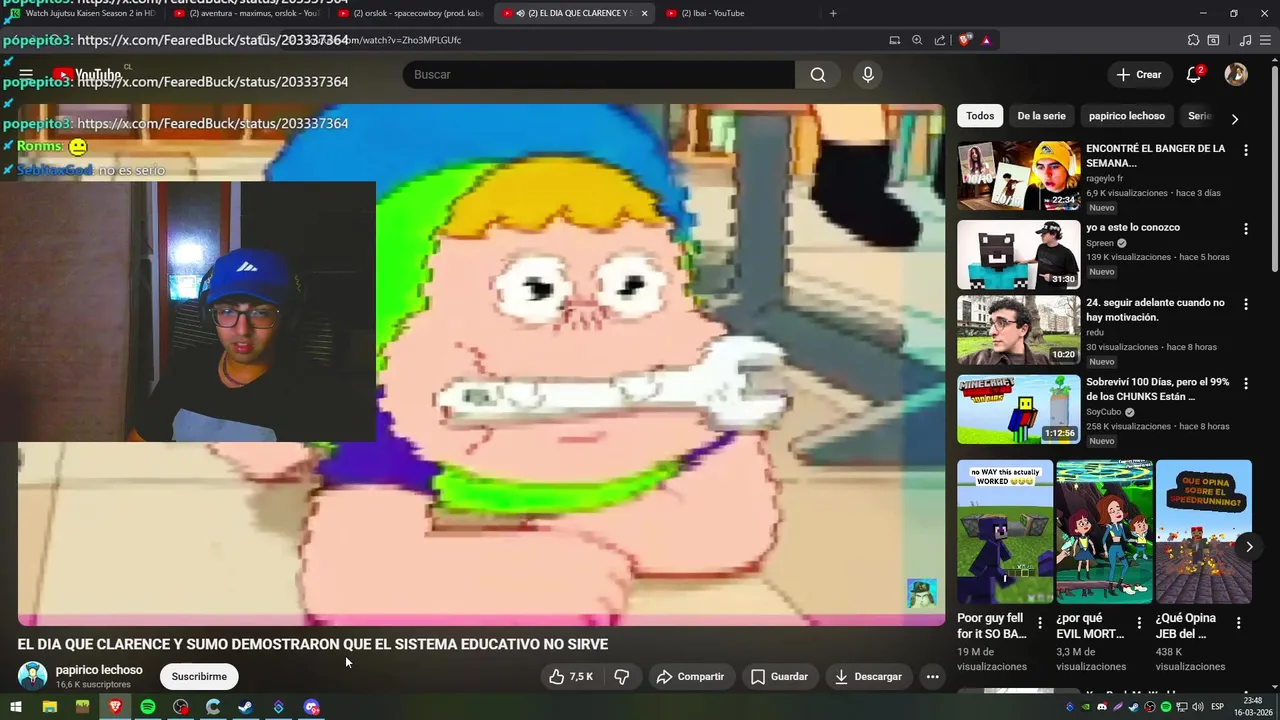Open the NVIDIA tray icon

pos(1086,707)
